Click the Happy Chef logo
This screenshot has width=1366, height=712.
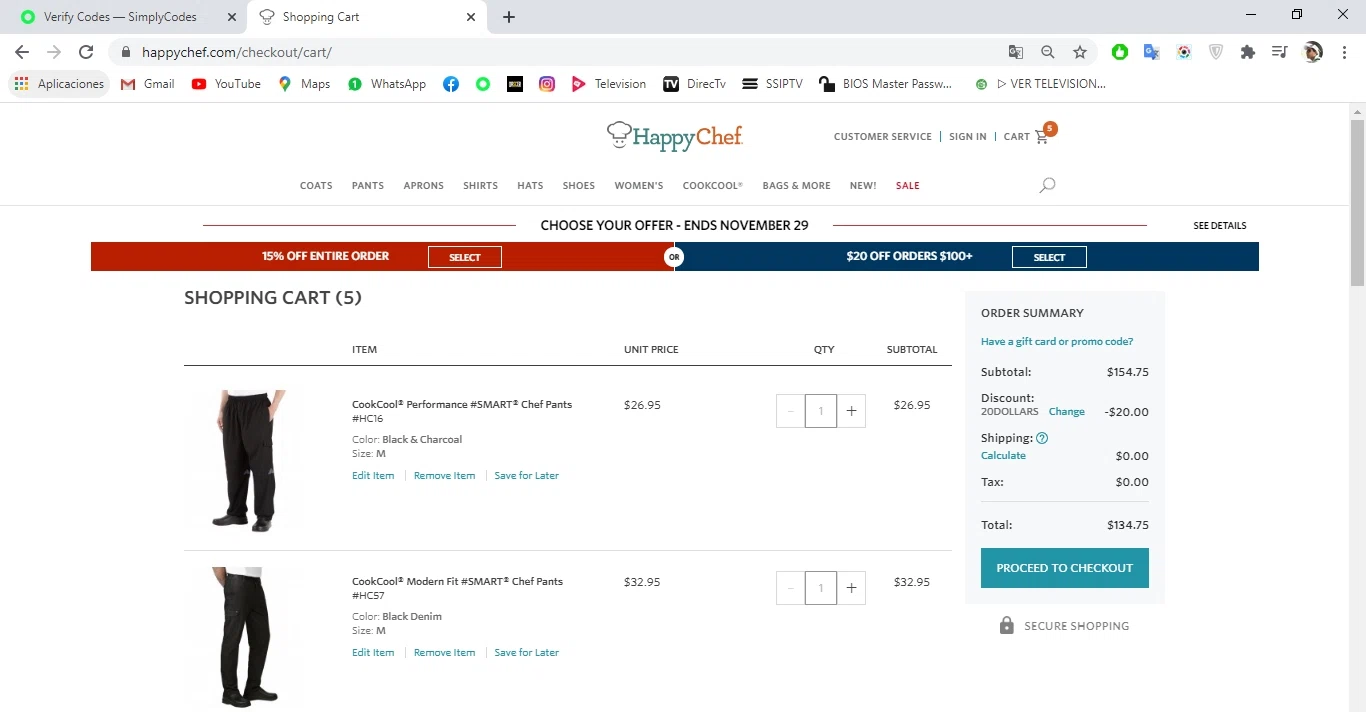675,136
